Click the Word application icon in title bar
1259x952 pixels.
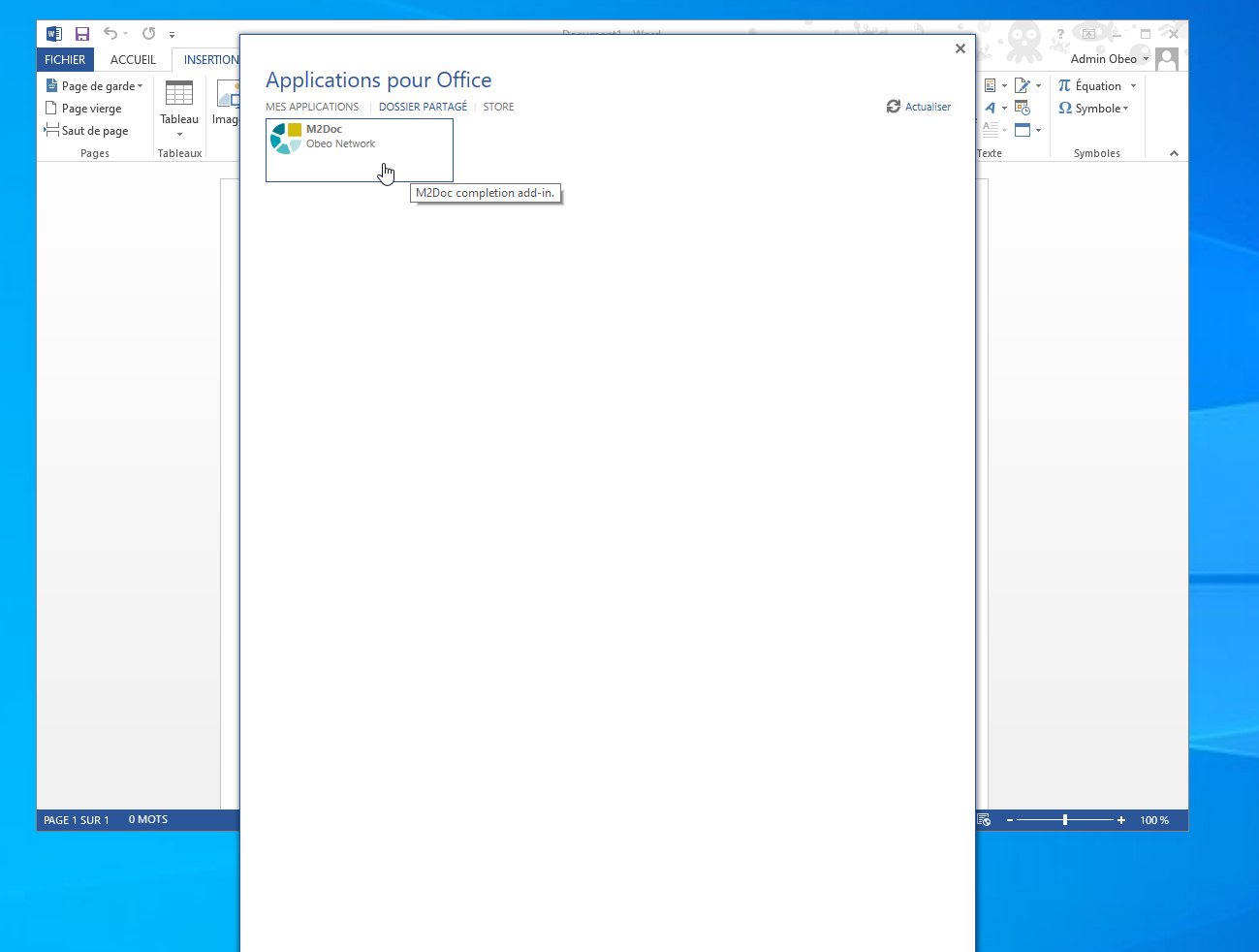(x=54, y=34)
